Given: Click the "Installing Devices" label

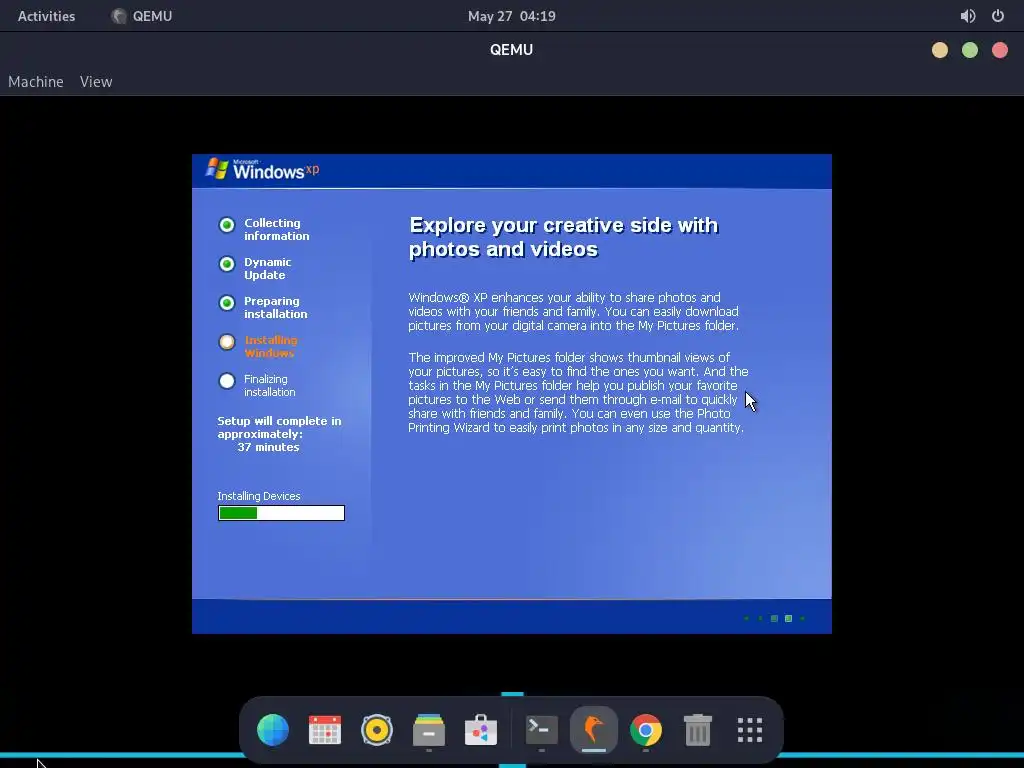Looking at the screenshot, I should tap(259, 496).
